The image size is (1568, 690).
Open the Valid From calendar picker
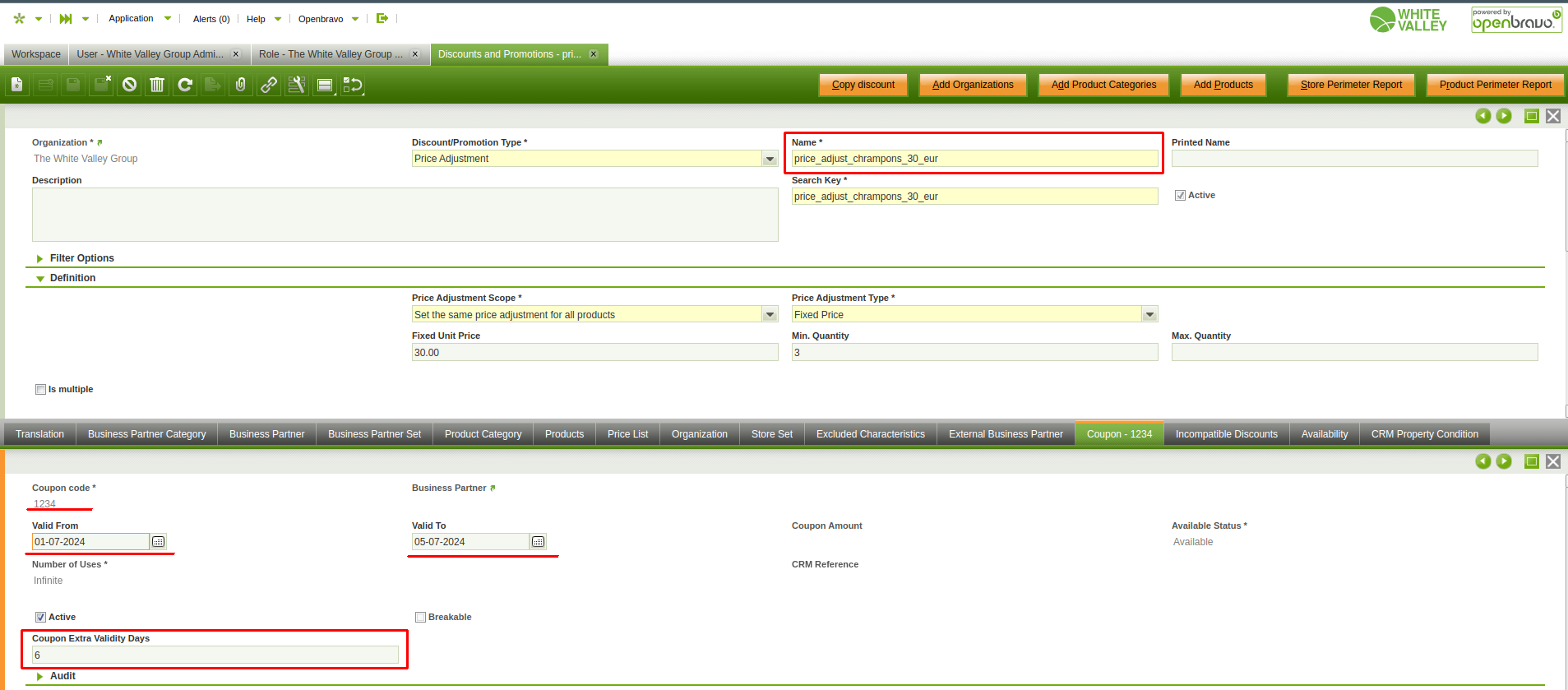click(159, 542)
